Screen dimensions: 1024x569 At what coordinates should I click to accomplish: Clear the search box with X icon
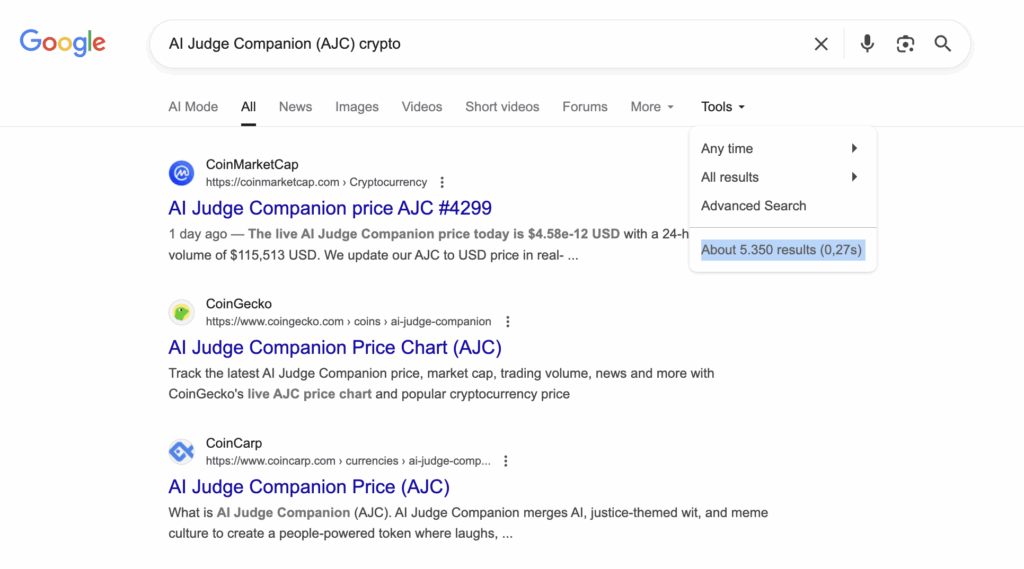tap(821, 44)
